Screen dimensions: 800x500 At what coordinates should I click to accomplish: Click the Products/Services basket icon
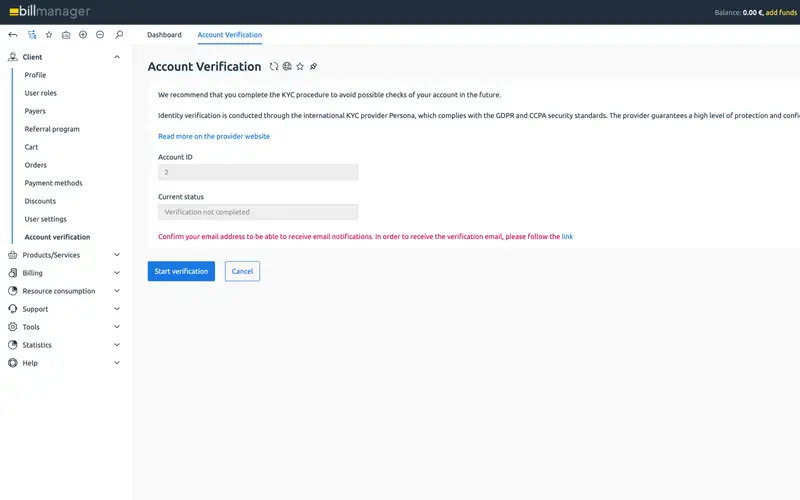point(13,255)
